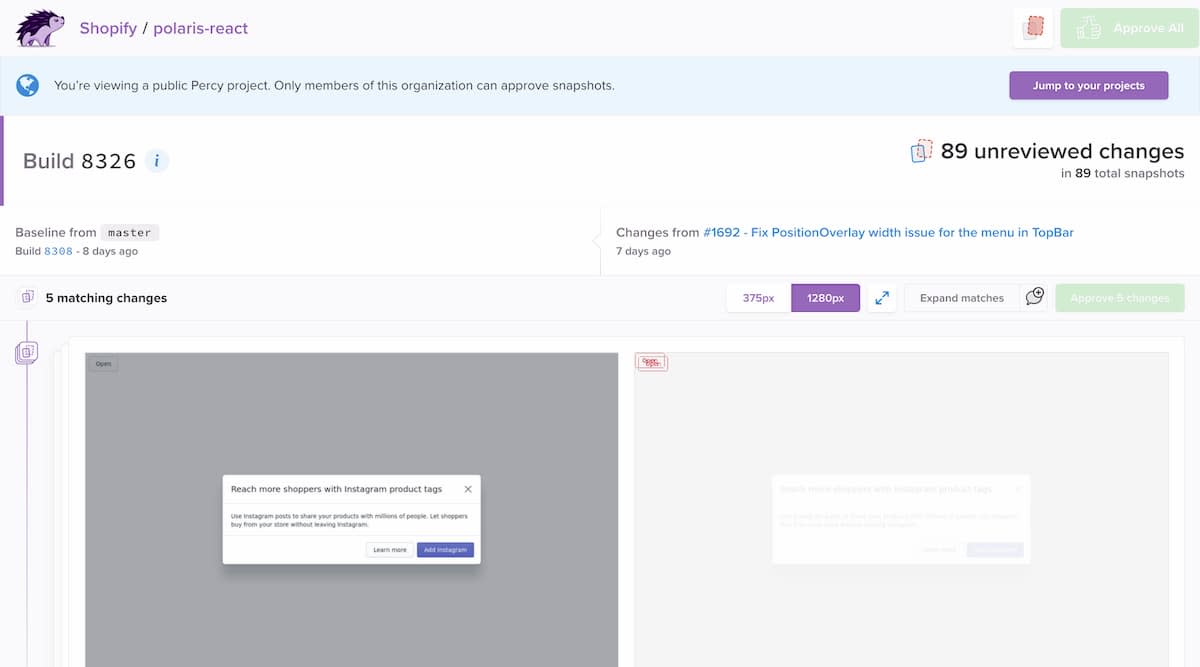
Task: Click Approve 5 changes button
Action: coord(1119,298)
